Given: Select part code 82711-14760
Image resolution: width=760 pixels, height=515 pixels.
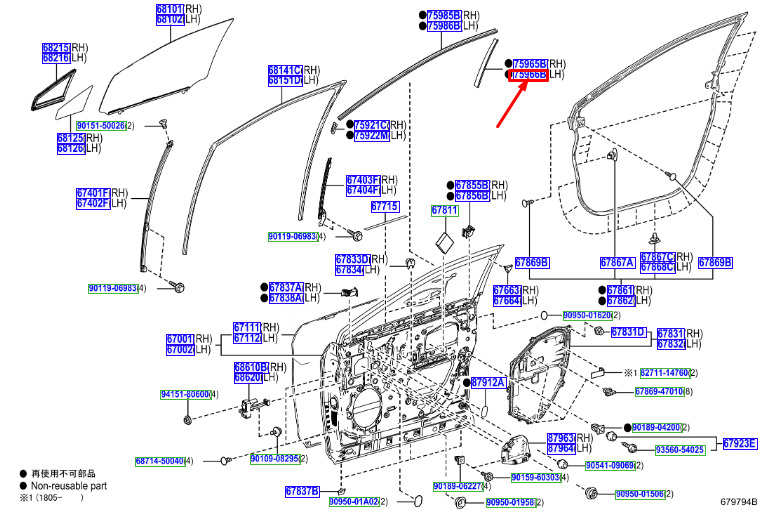Looking at the screenshot, I should click(x=665, y=373).
